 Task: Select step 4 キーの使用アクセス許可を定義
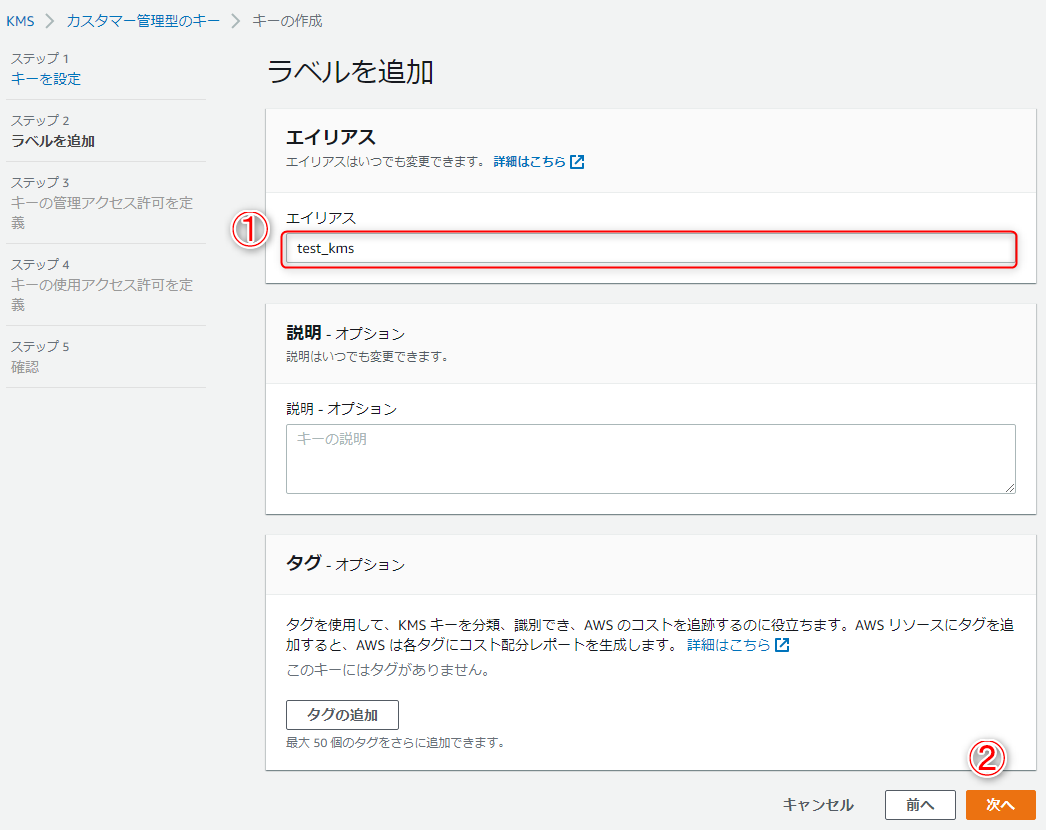101,294
